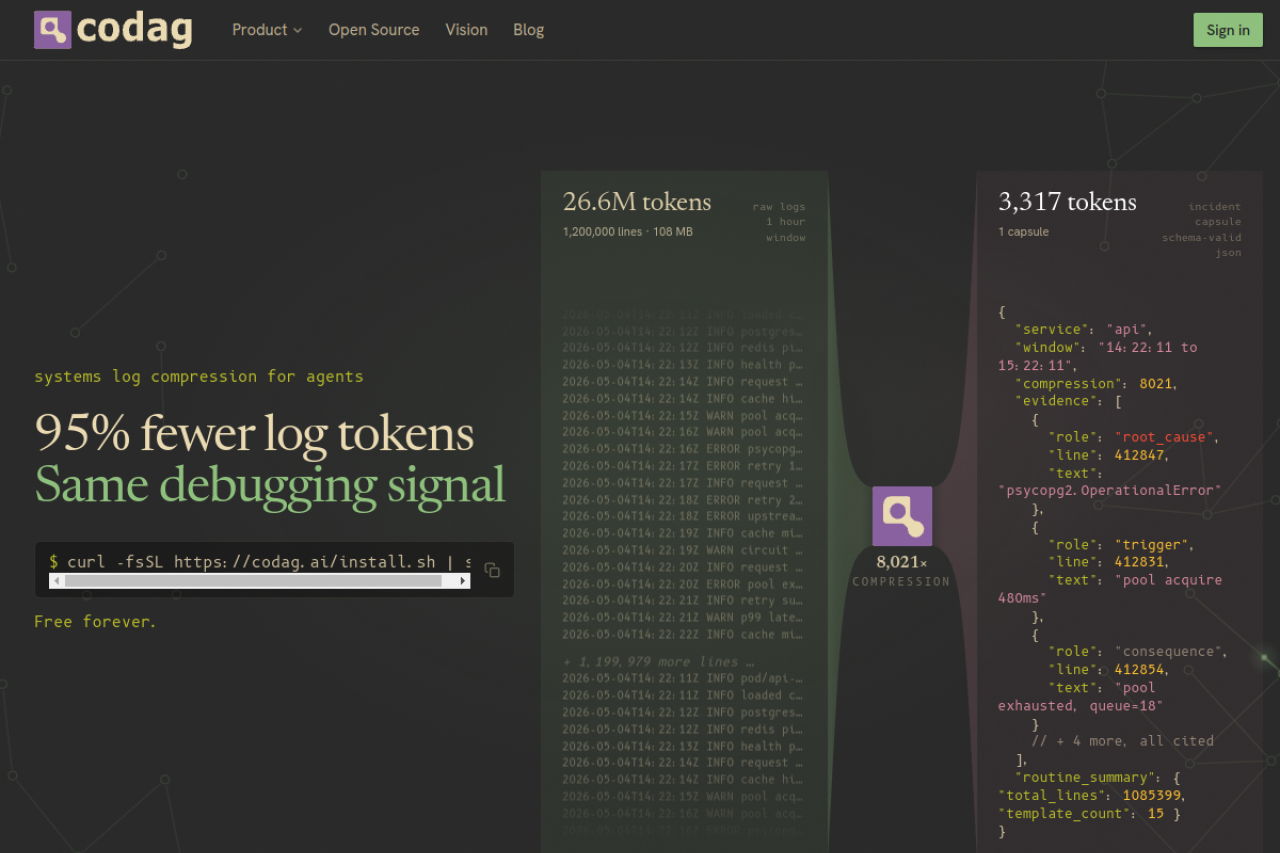The height and width of the screenshot is (853, 1280).
Task: Click the "root_cause" value in JSON
Action: 1167,438
